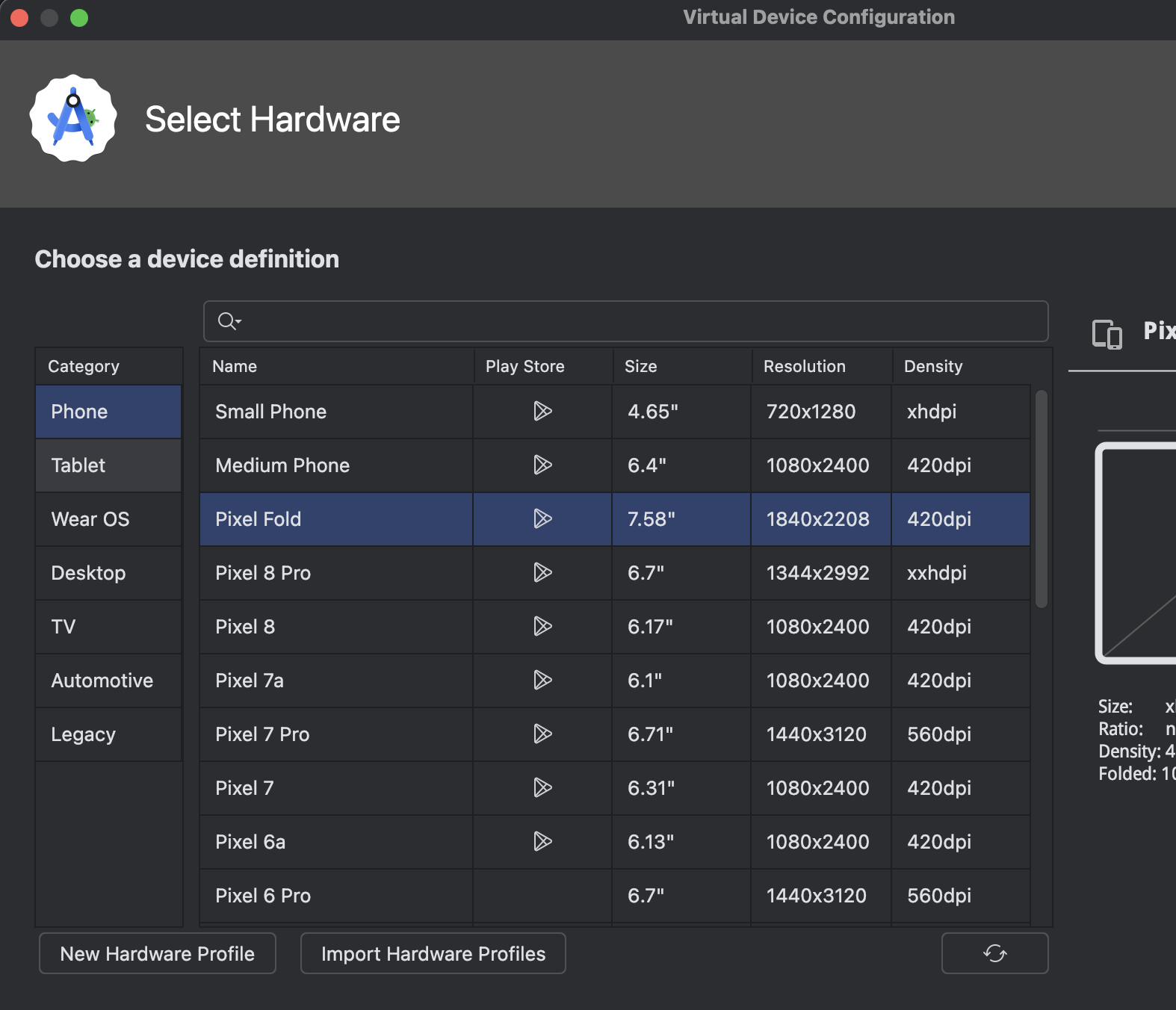
Task: Select the Pixel 6 Pro device
Action: point(336,896)
